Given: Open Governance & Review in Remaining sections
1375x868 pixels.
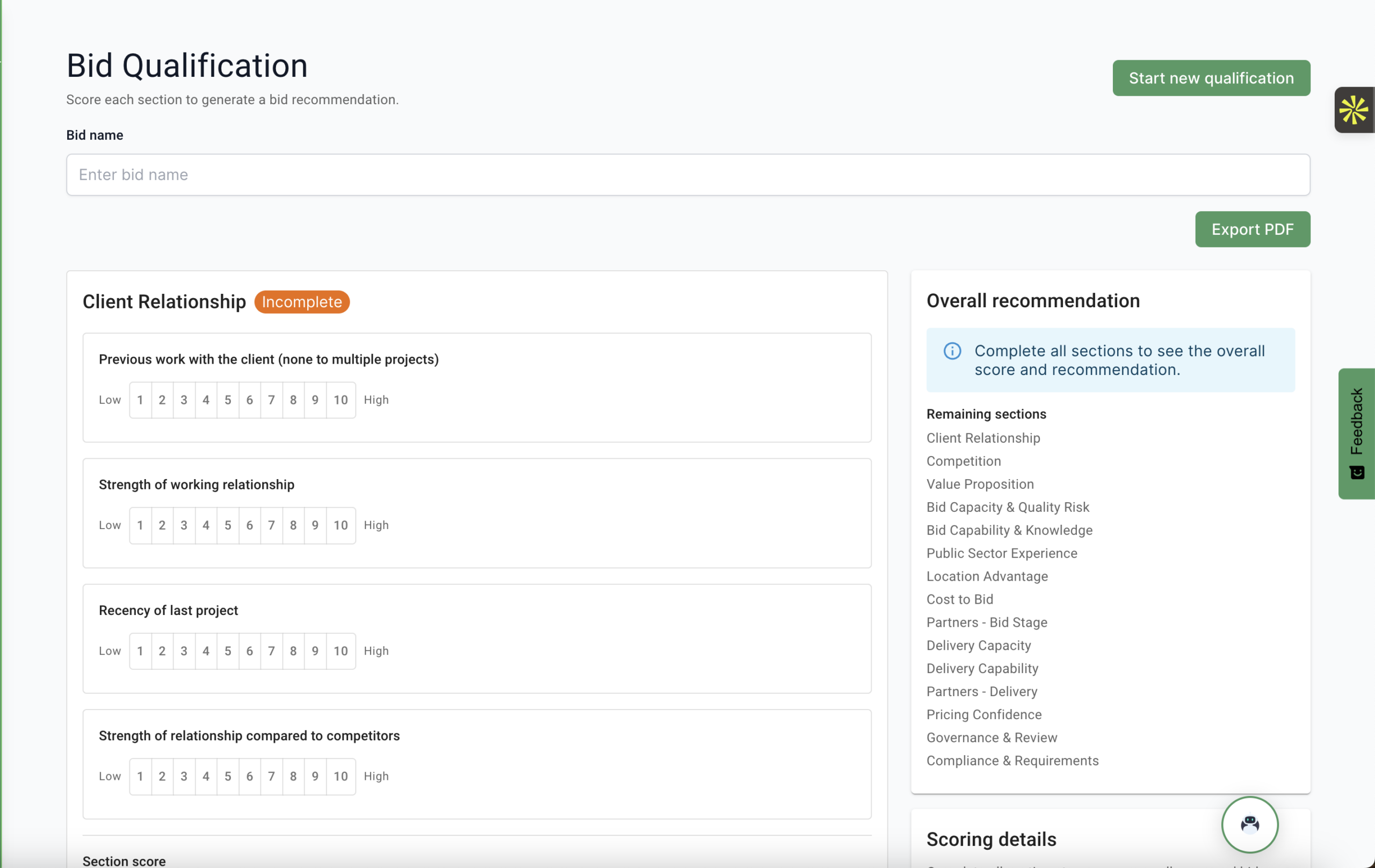Looking at the screenshot, I should 992,737.
